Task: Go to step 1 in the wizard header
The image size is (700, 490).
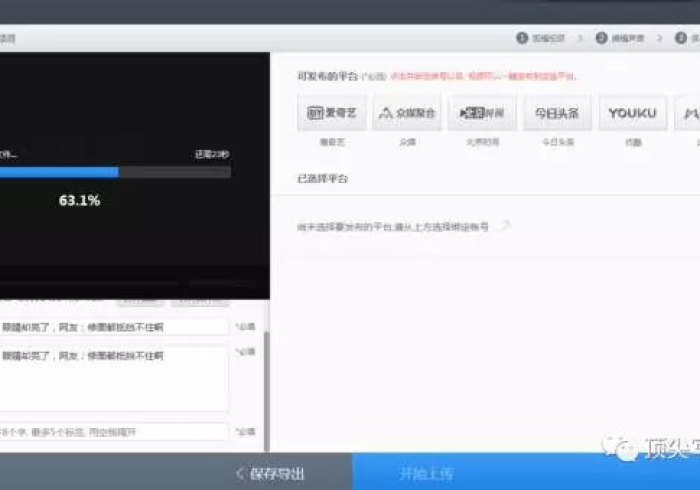Action: point(541,38)
